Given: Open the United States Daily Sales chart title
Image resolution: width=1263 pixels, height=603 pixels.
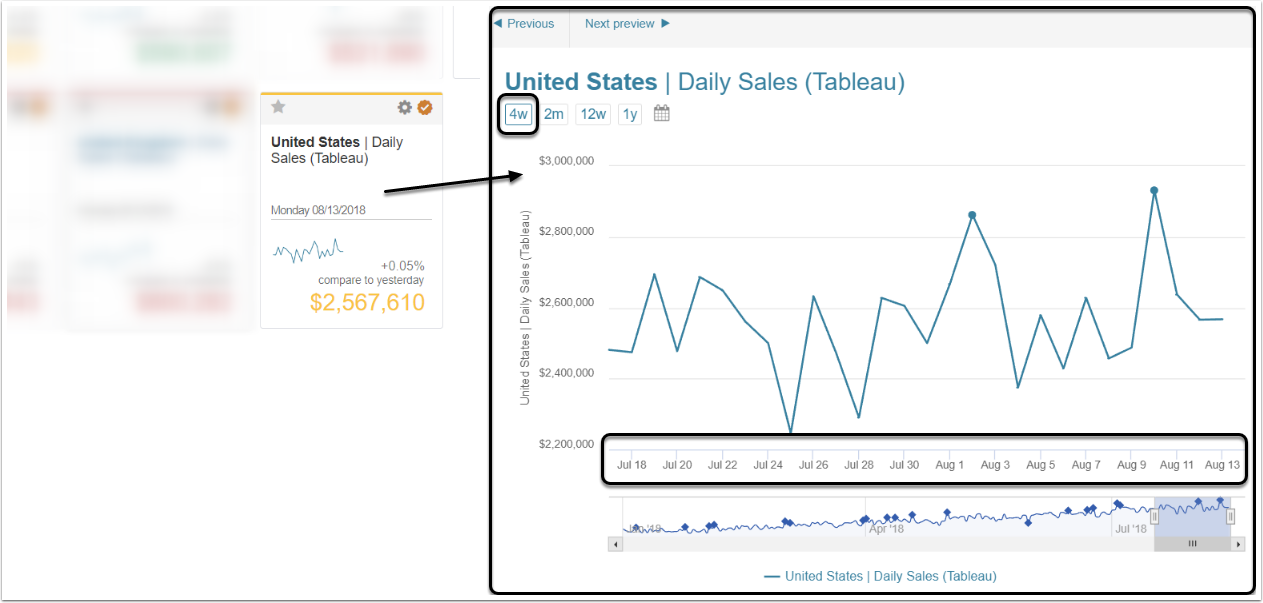Looking at the screenshot, I should (x=704, y=82).
